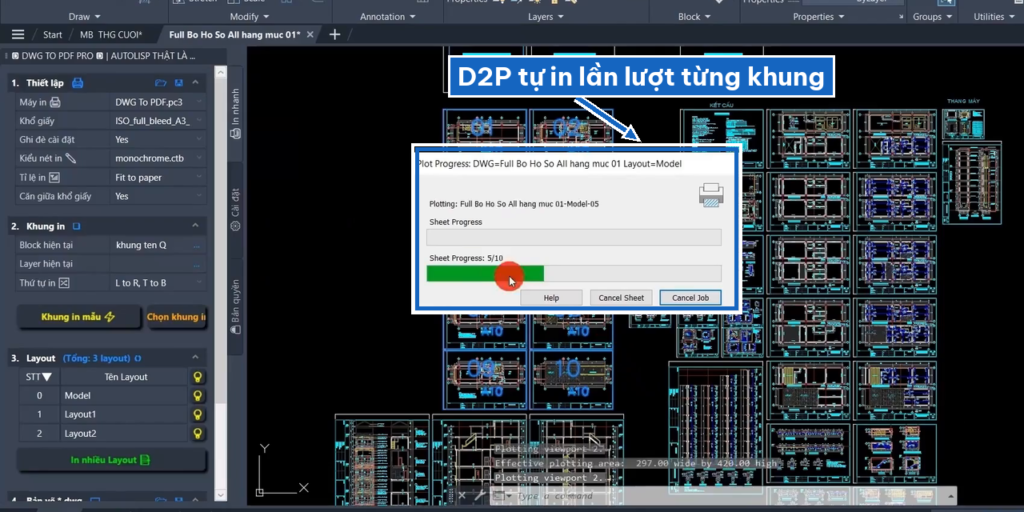Screen dimensions: 1024x512
Task: Click the upper empty Sheet Progress bar
Action: point(574,238)
